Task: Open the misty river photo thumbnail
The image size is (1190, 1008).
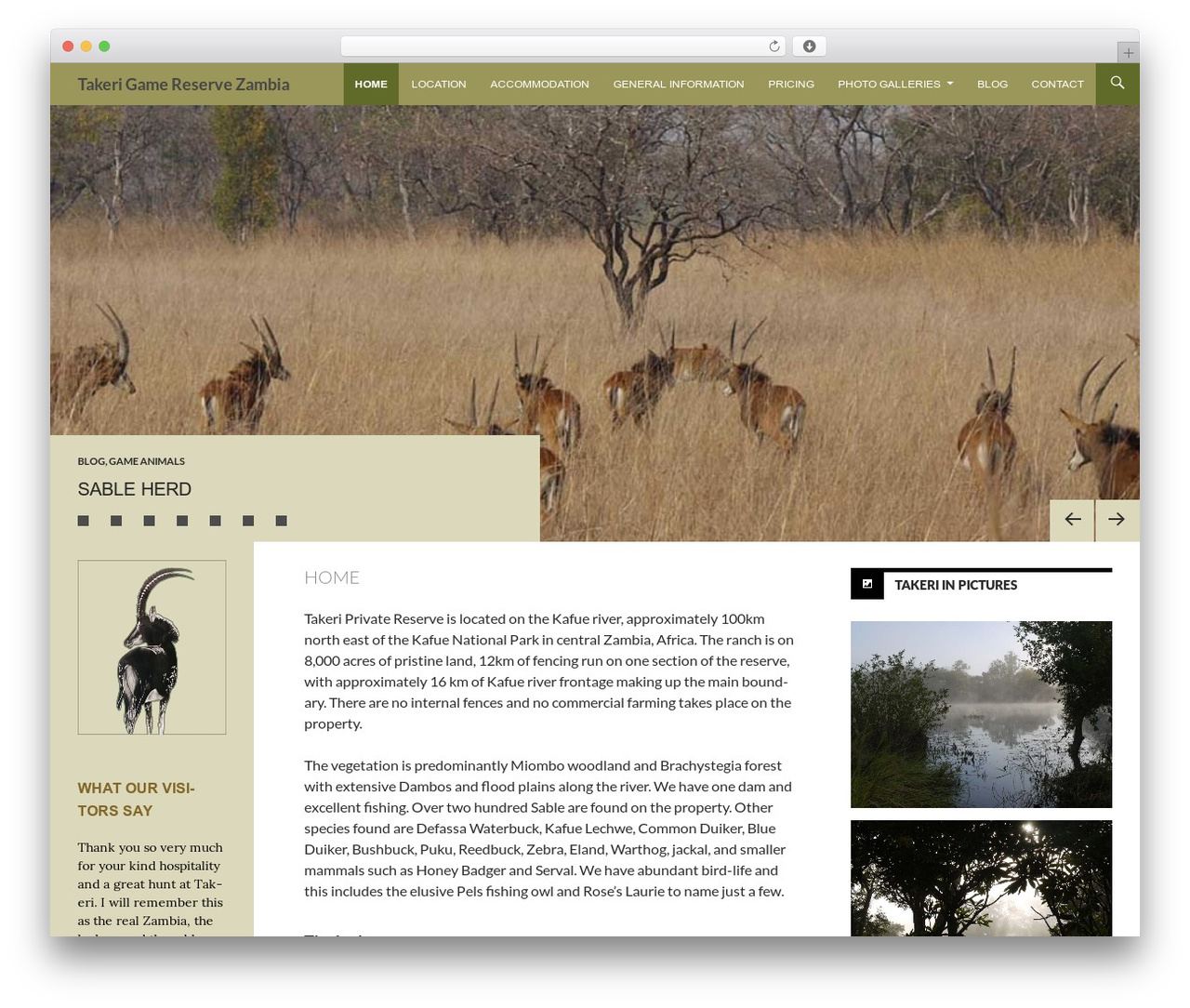Action: click(981, 714)
